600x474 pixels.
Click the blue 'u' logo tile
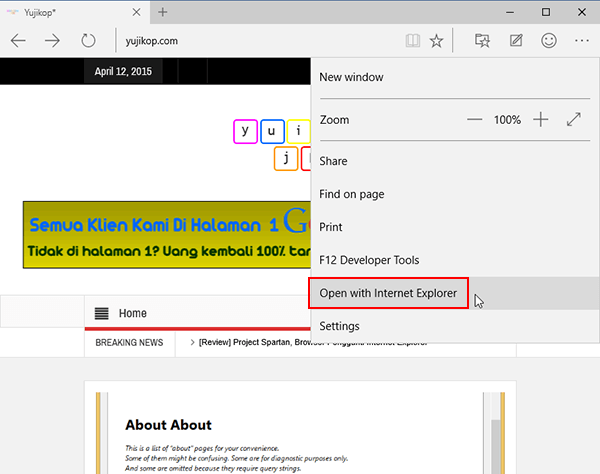pos(272,132)
